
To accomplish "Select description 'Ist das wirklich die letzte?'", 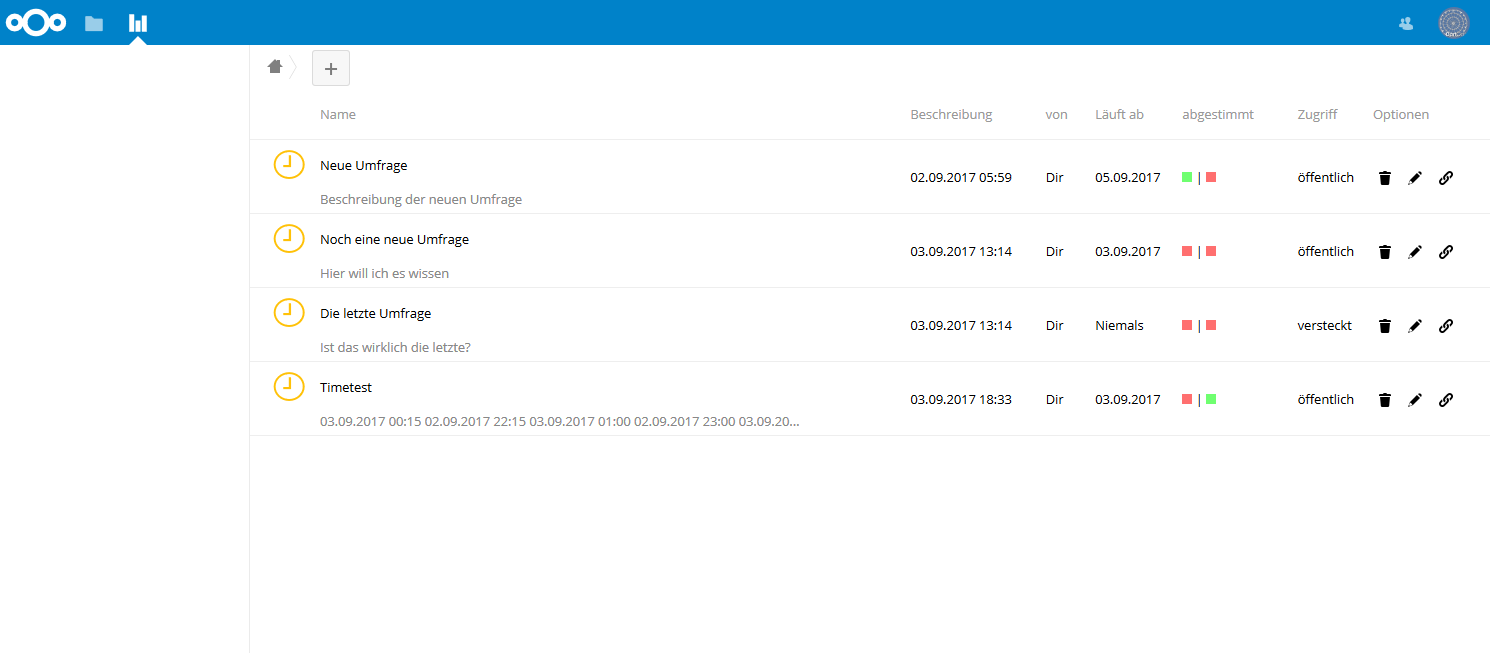I will 395,348.
